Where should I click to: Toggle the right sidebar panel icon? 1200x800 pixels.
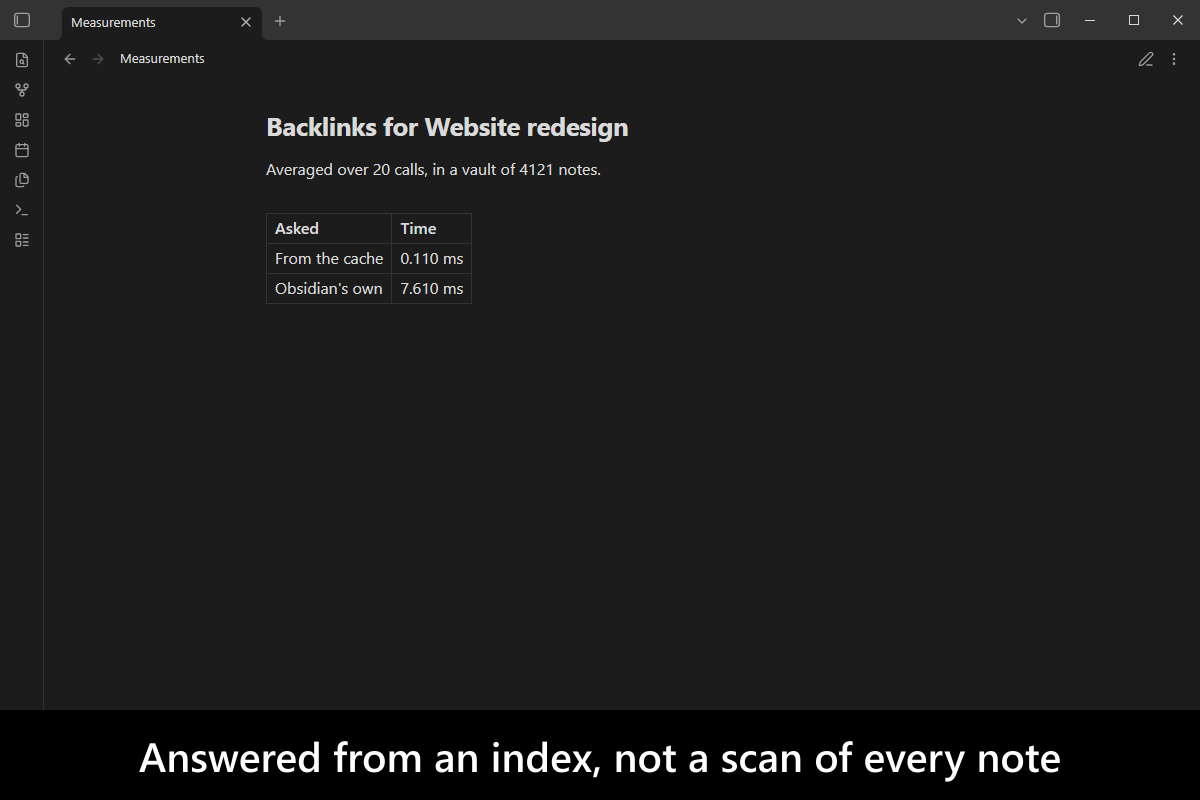pyautogui.click(x=1052, y=20)
